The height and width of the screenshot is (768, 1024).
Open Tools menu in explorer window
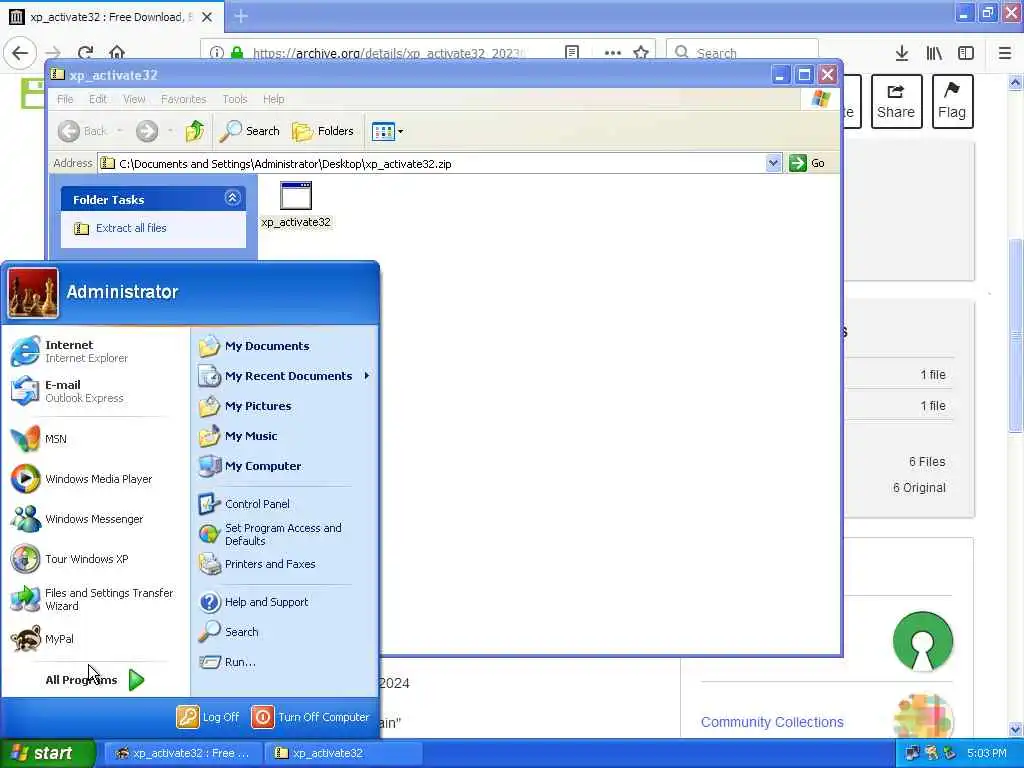click(235, 99)
